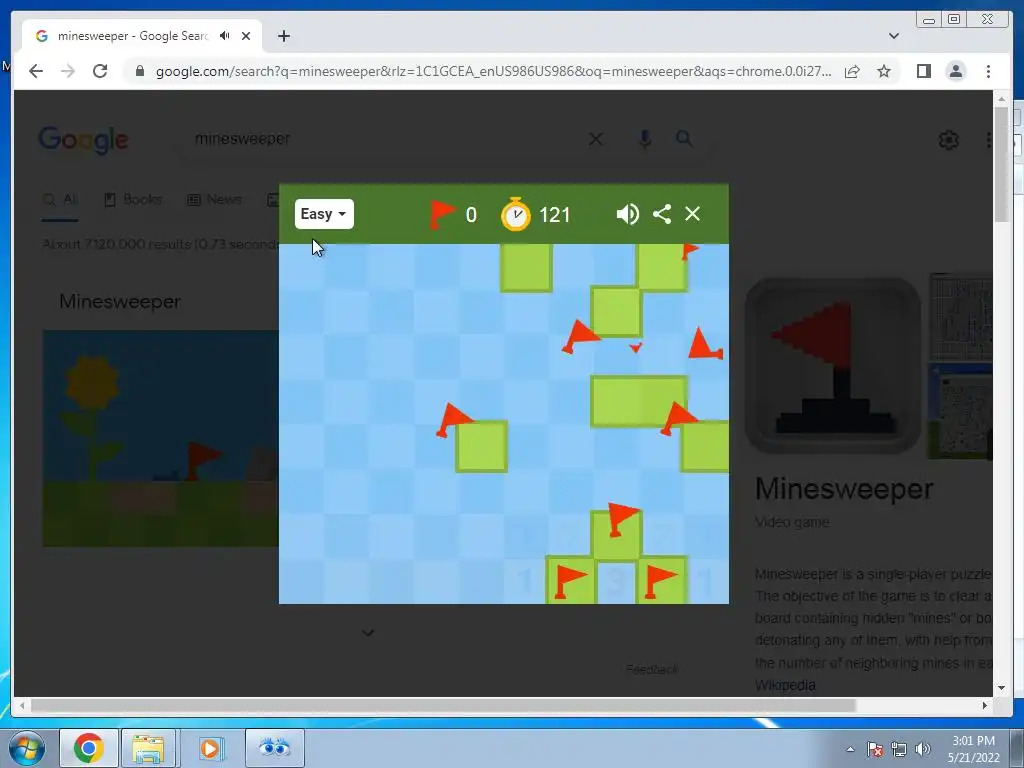The image size is (1024, 768).
Task: Click the system tray volume icon
Action: (923, 749)
